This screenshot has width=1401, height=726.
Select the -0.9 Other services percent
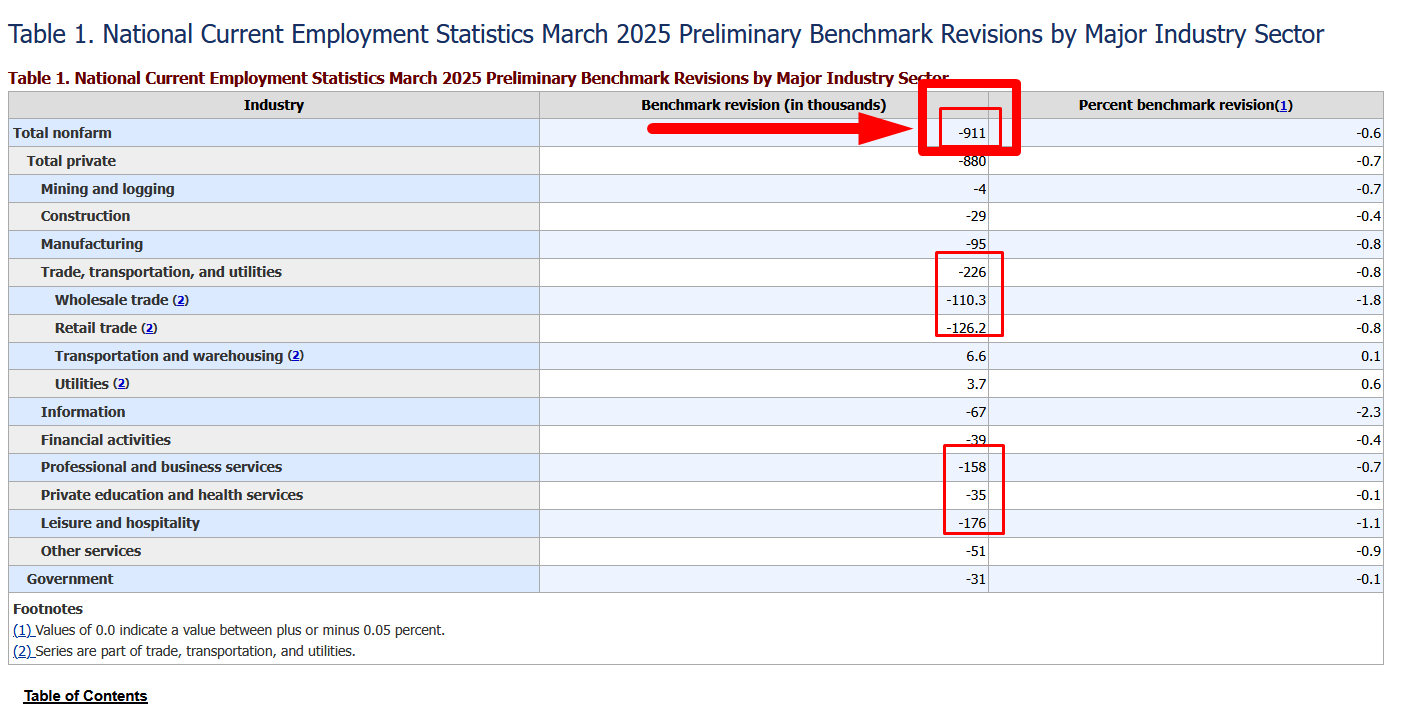[1369, 551]
